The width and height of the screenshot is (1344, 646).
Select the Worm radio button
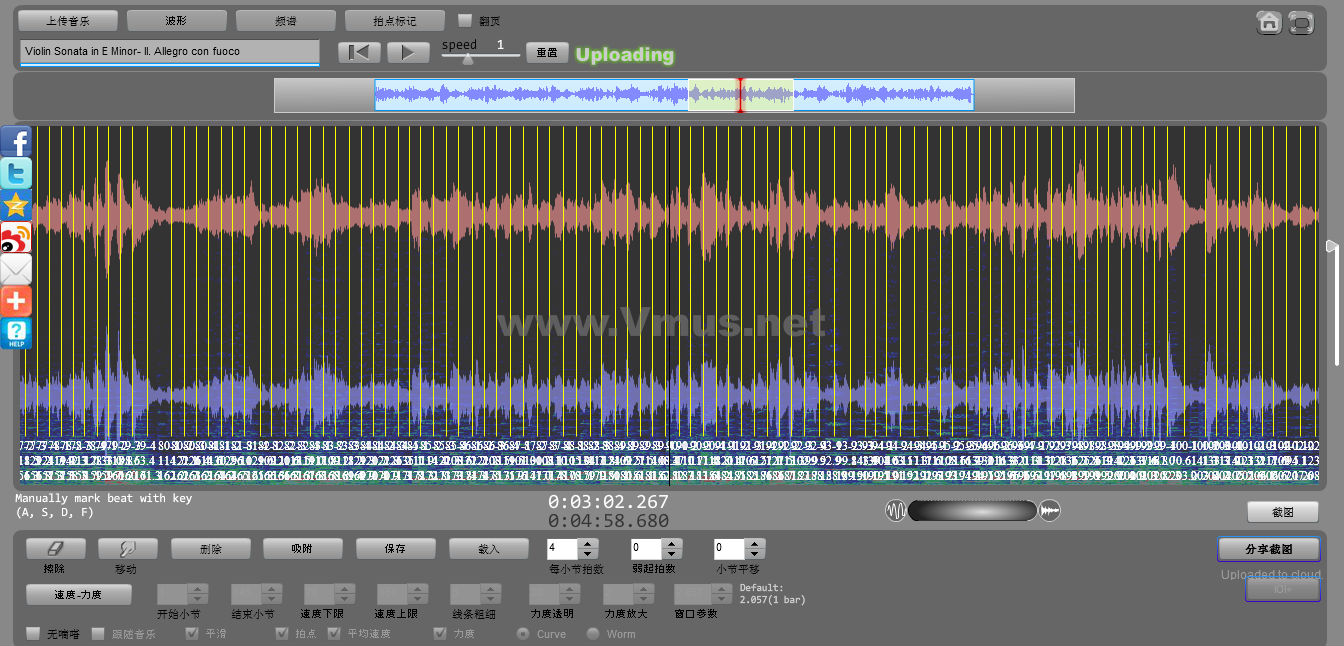point(593,634)
